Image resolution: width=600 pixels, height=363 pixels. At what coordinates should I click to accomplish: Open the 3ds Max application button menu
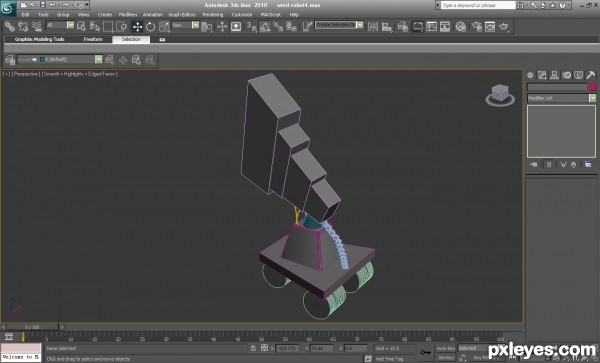8,8
